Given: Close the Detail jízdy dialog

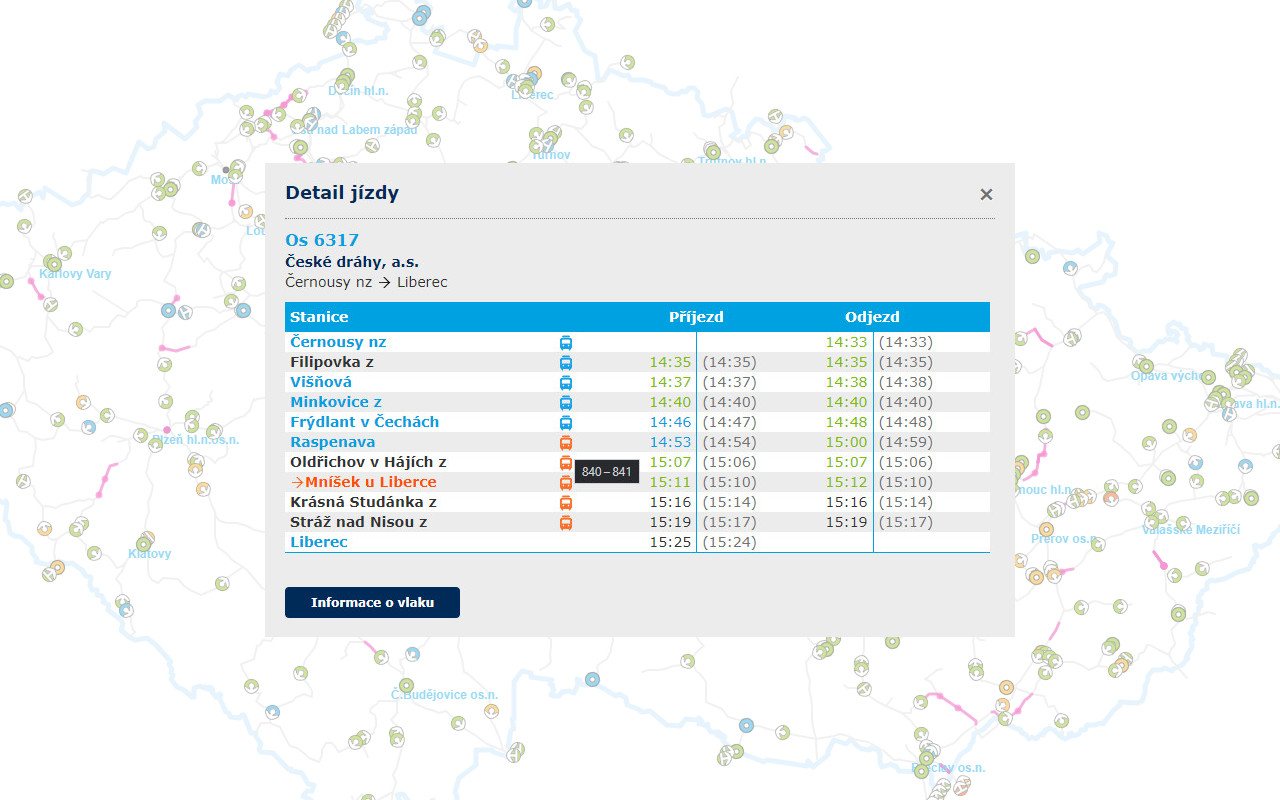Looking at the screenshot, I should click(986, 195).
